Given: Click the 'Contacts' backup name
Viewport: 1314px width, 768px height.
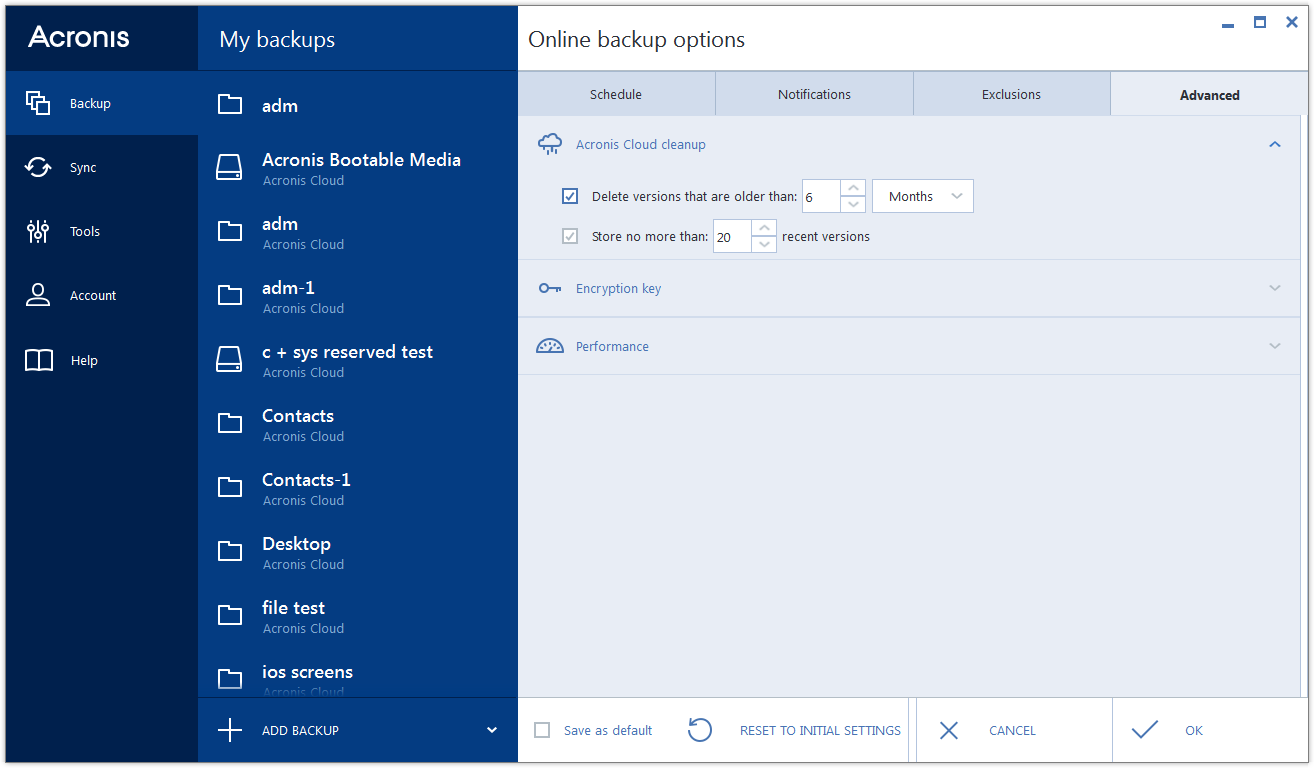Looking at the screenshot, I should point(298,415).
